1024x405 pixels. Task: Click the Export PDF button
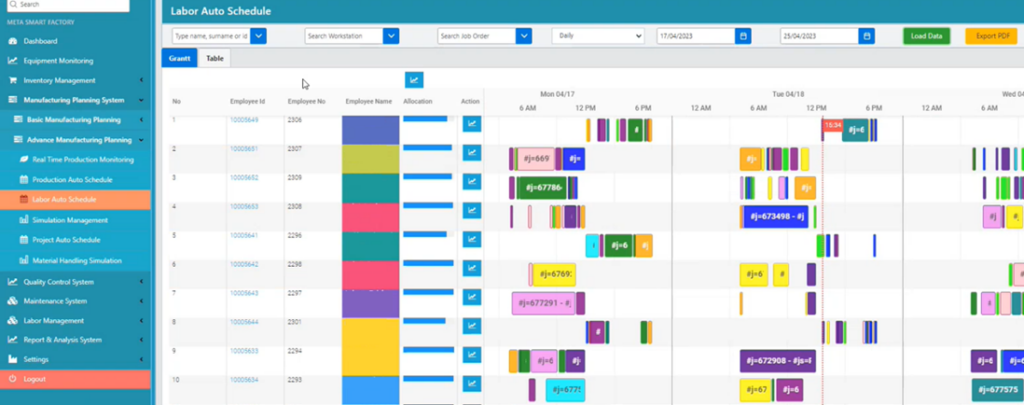click(990, 36)
